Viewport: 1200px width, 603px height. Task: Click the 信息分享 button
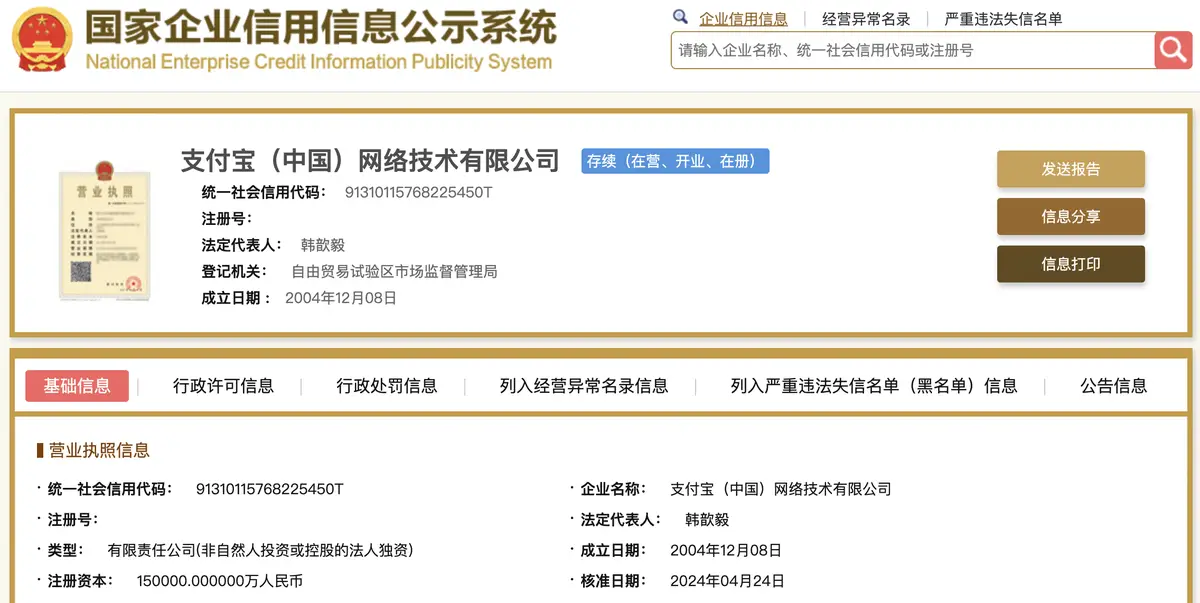(x=1070, y=217)
